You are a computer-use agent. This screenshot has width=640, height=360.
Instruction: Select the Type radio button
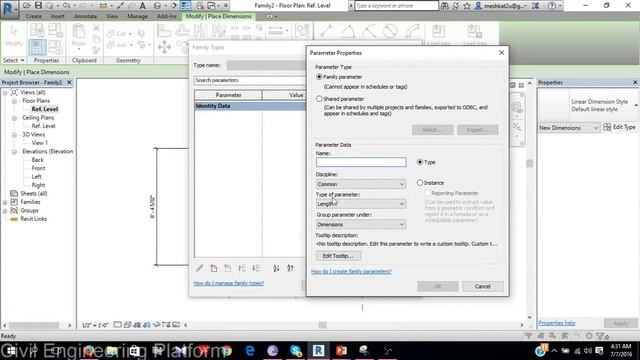tap(420, 162)
